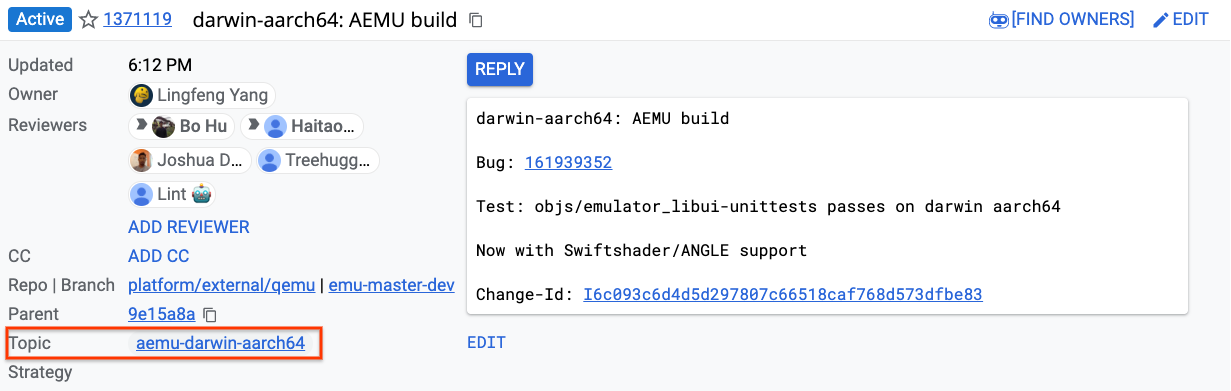Screen dimensions: 1231x391
Task: Click EDIT below the commit message
Action: click(486, 342)
